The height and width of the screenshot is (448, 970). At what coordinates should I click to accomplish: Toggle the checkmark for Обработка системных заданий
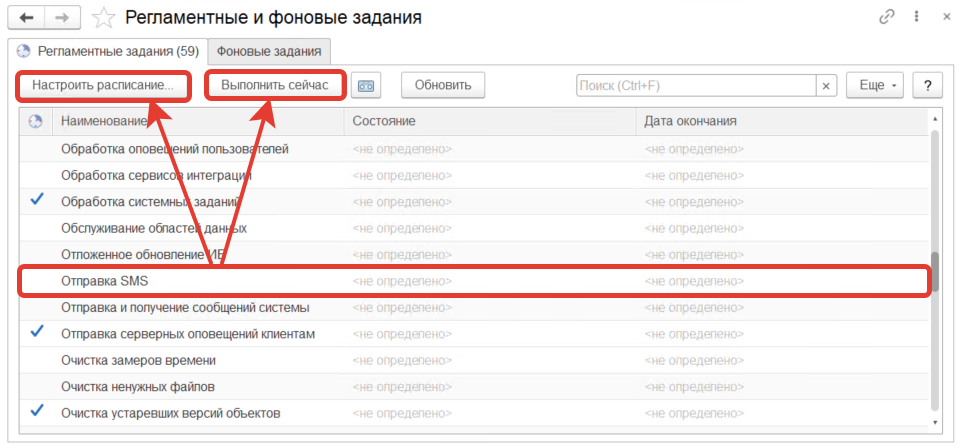(x=37, y=200)
